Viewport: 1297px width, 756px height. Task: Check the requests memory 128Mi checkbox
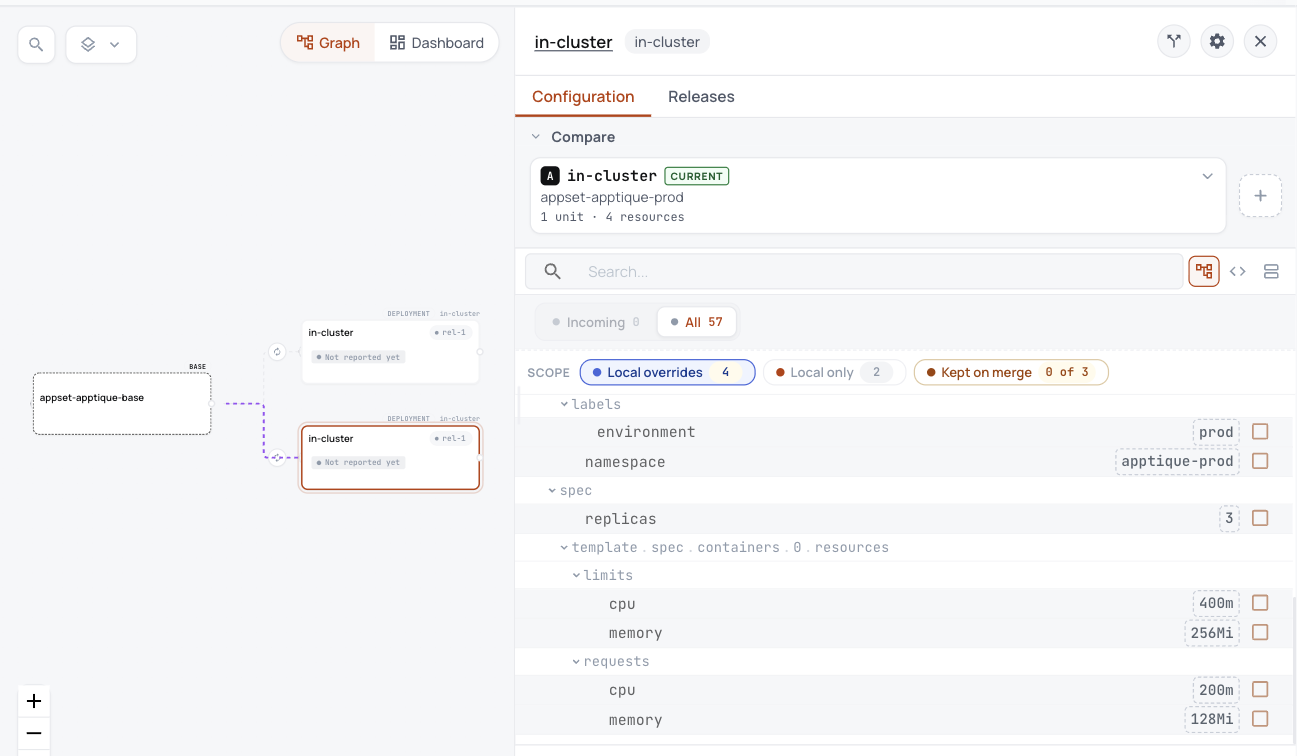click(1260, 718)
